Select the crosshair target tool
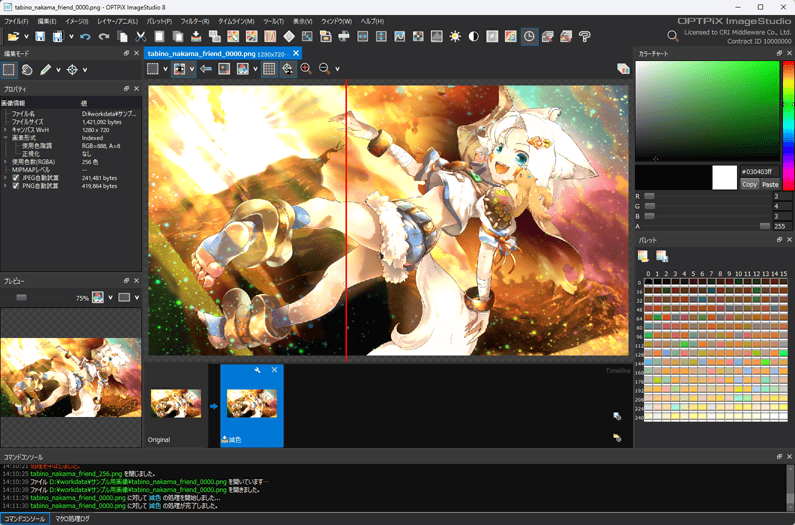Screen dimensions: 795x525 73,70
